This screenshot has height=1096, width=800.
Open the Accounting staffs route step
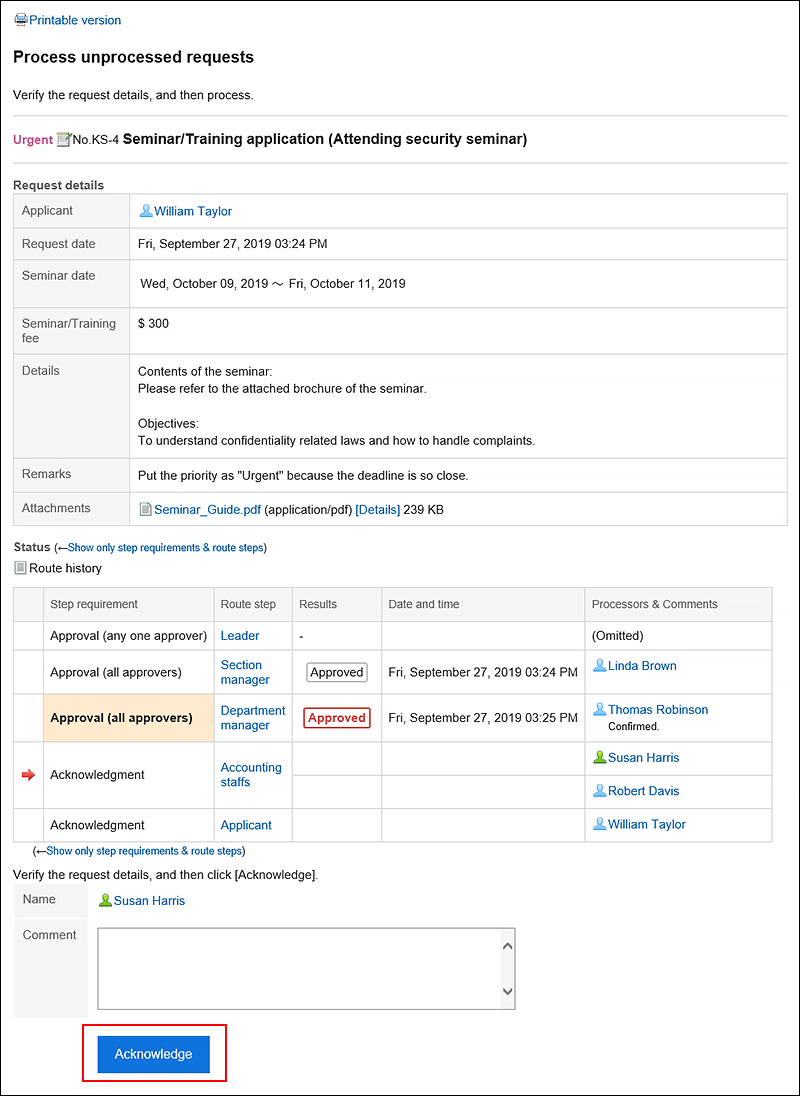point(251,774)
